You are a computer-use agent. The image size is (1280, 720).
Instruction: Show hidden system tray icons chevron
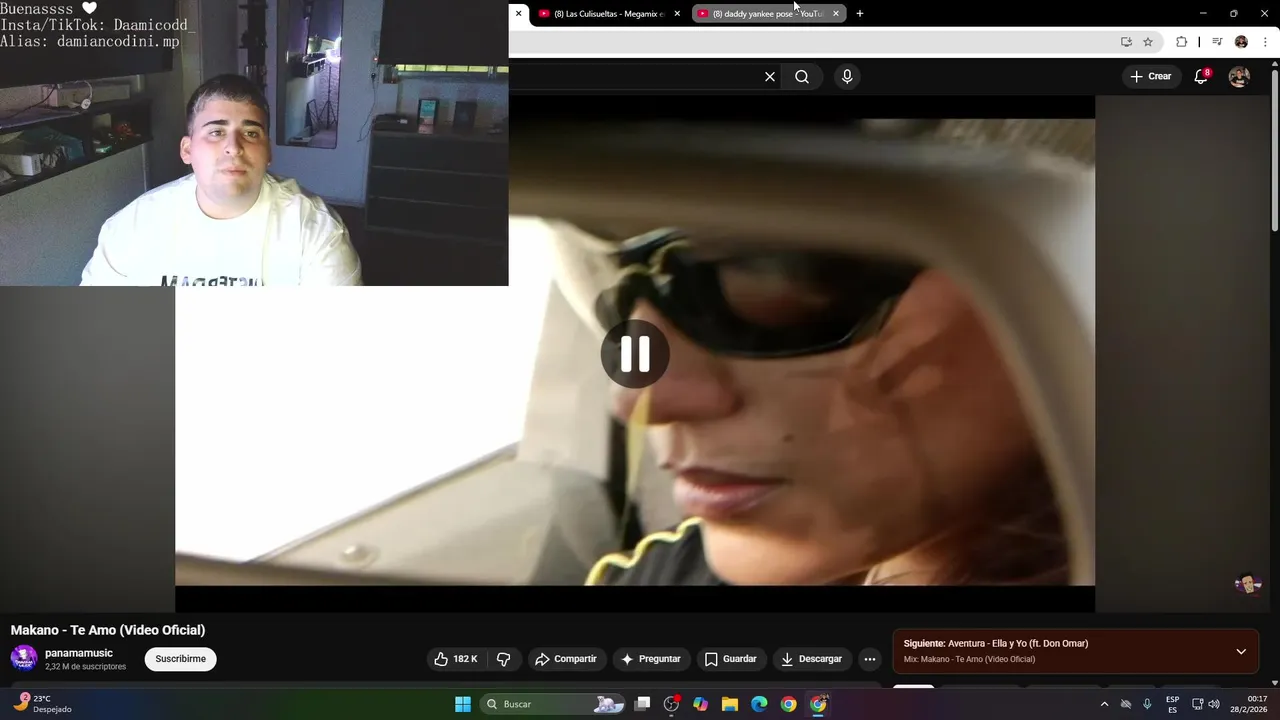[x=1104, y=704]
